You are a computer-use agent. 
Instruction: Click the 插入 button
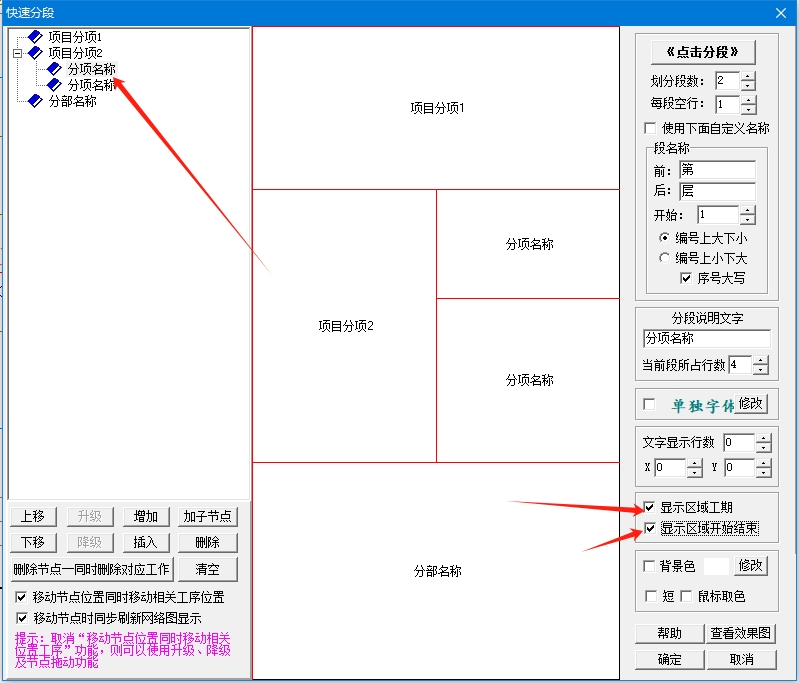click(x=146, y=542)
